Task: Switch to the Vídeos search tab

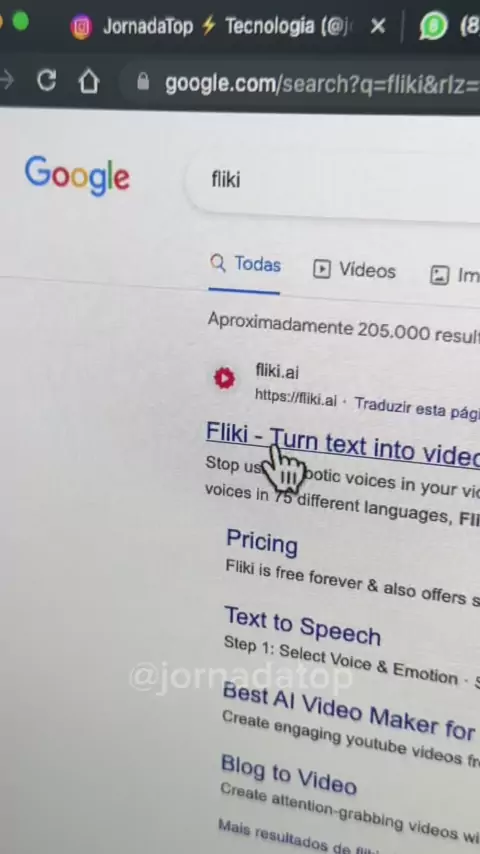Action: [355, 270]
